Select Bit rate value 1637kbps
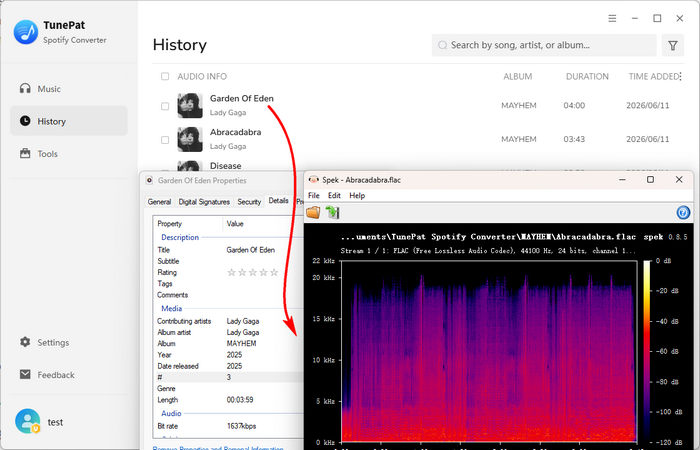Viewport: 700px width, 450px height. coord(241,426)
